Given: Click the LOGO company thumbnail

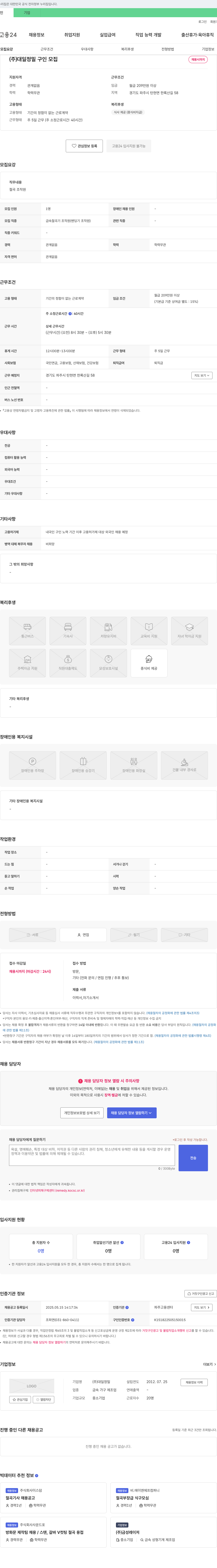Looking at the screenshot, I should pyautogui.click(x=32, y=1386).
